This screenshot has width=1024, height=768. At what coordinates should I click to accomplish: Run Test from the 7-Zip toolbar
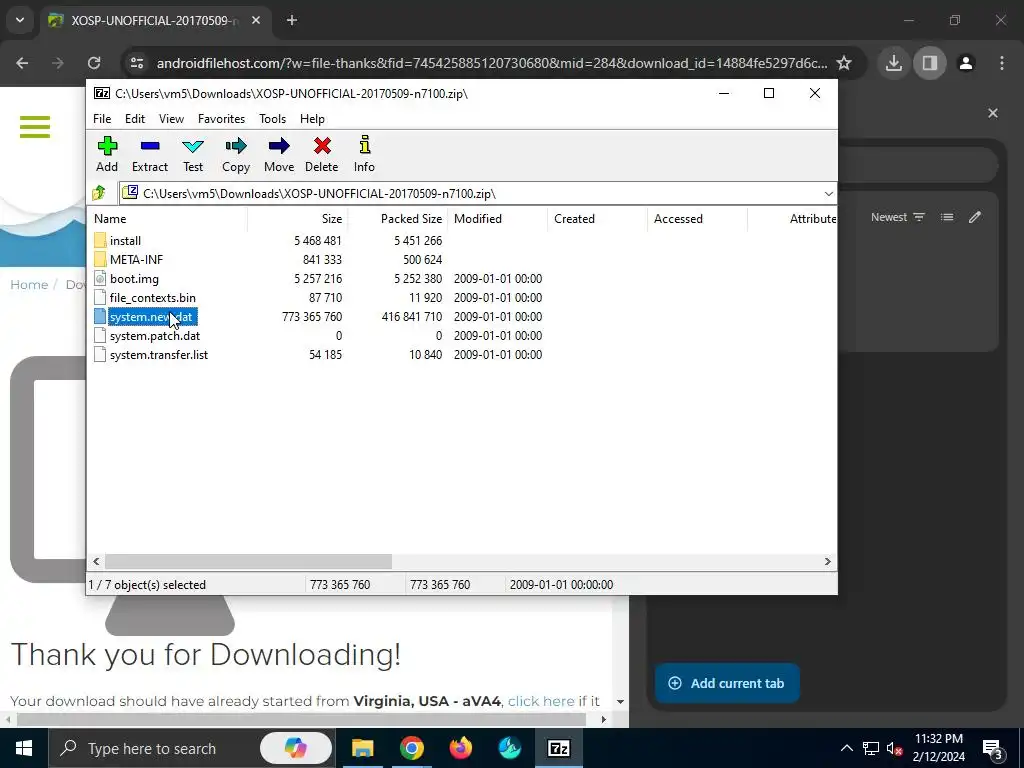pyautogui.click(x=193, y=154)
